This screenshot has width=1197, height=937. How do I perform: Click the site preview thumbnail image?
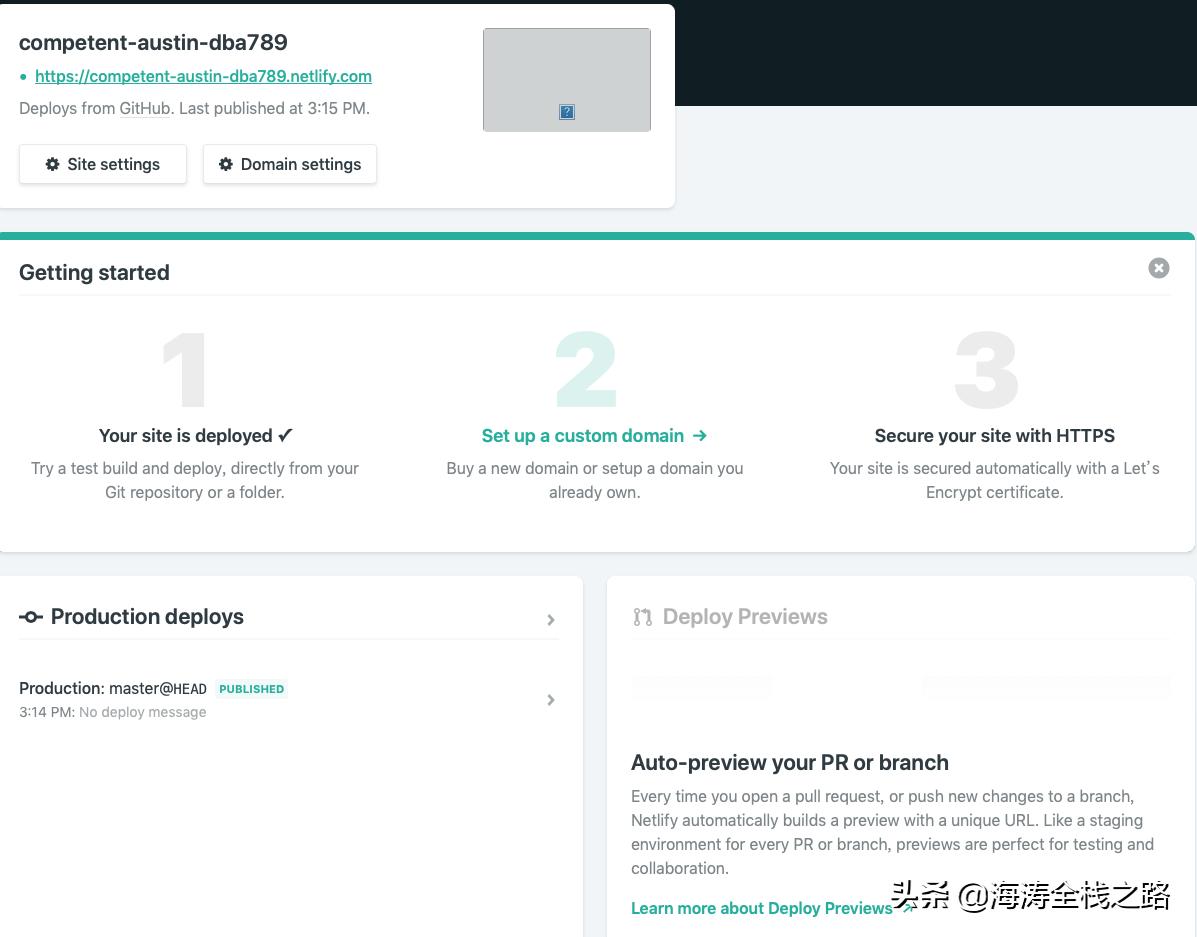coord(567,79)
